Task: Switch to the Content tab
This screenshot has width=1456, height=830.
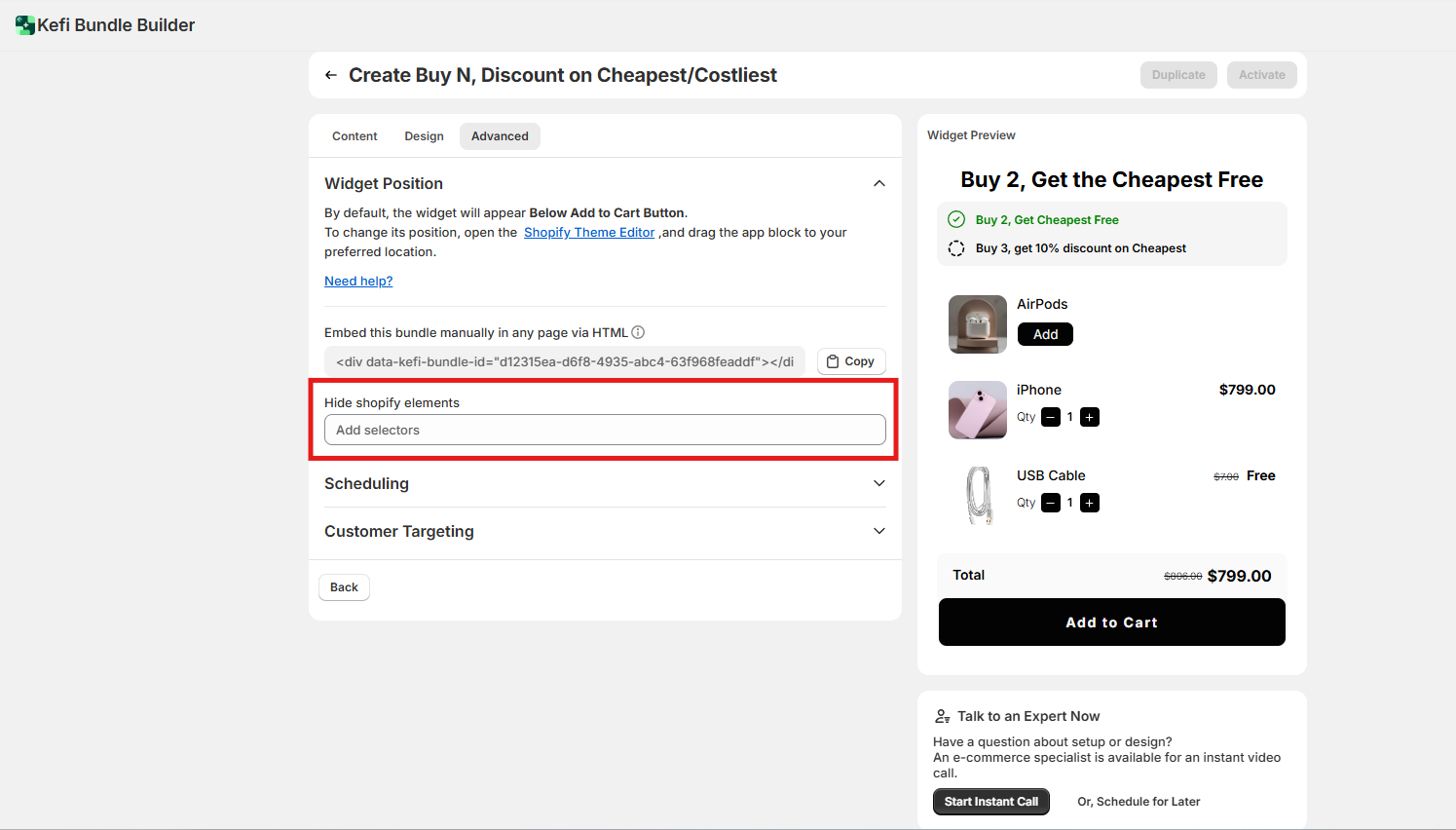Action: 355,136
